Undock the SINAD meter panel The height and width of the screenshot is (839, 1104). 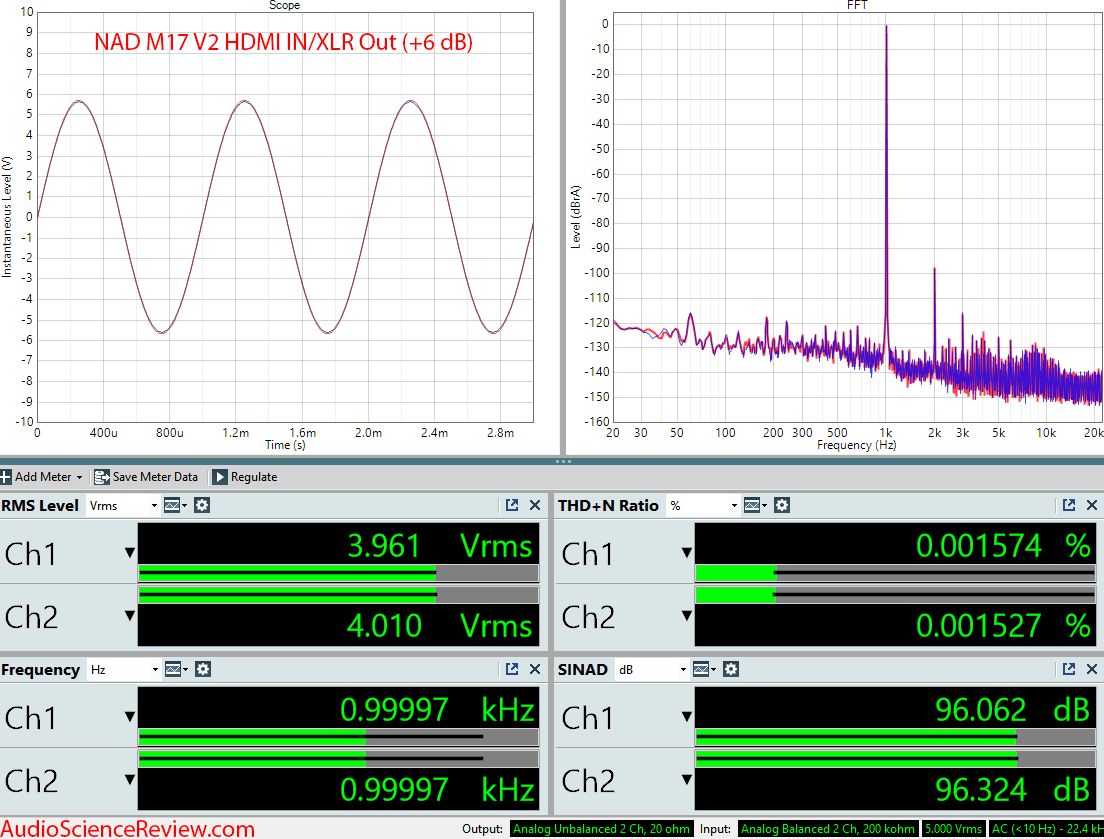coord(1069,670)
